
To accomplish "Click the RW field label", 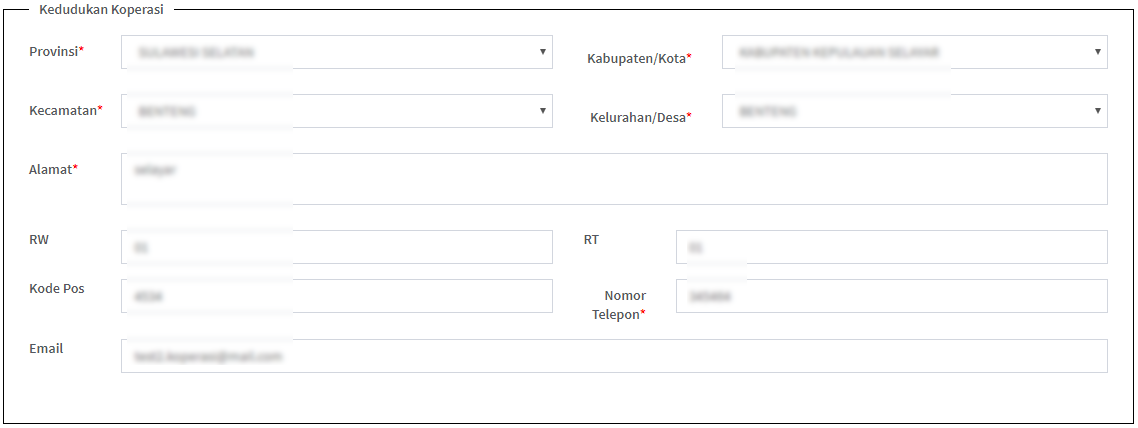I will [x=39, y=240].
